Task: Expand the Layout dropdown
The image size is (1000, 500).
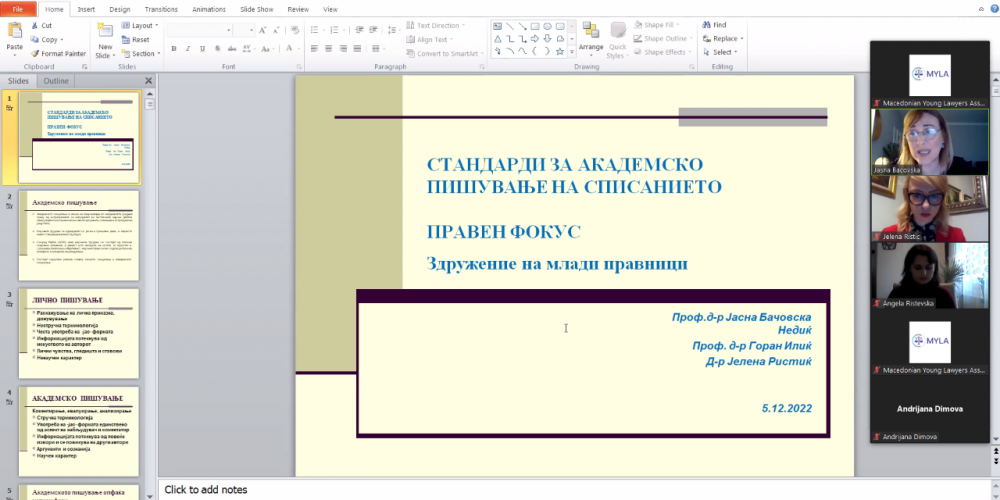Action: coord(144,25)
